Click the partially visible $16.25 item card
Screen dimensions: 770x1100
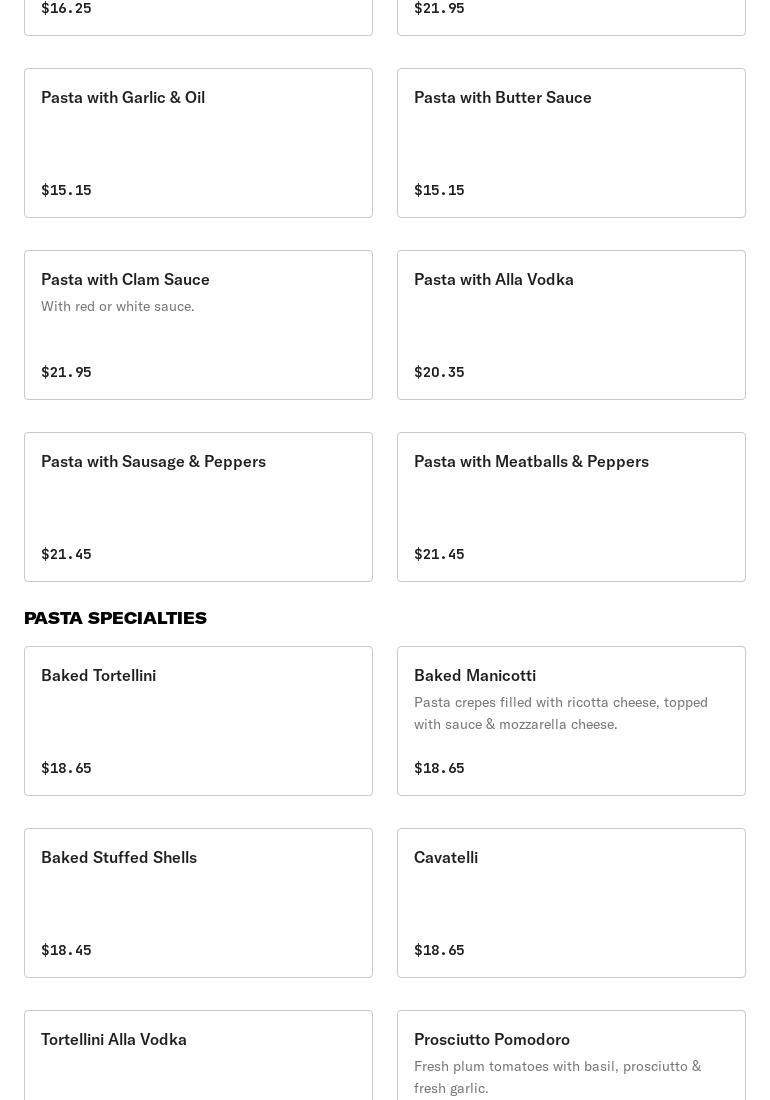point(198,15)
